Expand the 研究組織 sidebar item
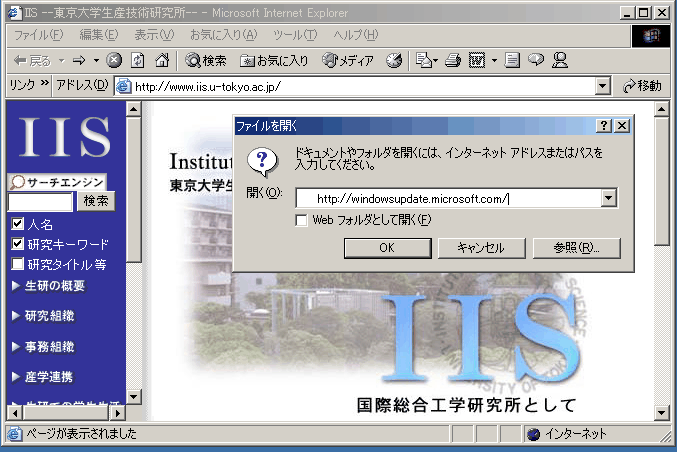The width and height of the screenshot is (677, 452). [43, 316]
